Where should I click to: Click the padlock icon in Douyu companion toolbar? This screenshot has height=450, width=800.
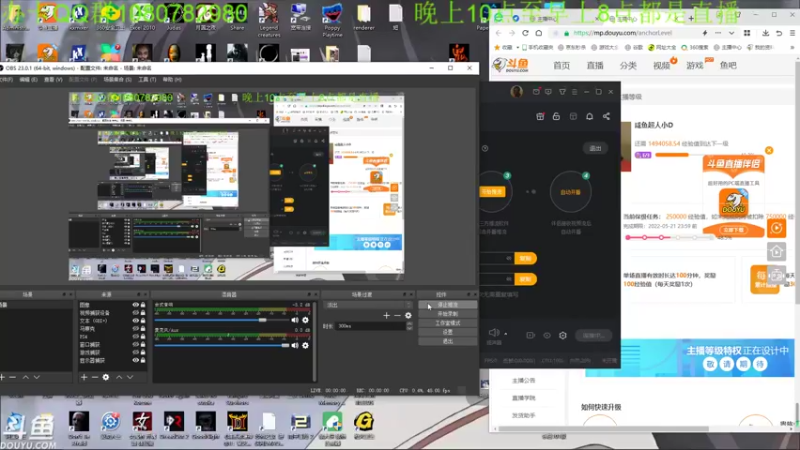point(556,116)
